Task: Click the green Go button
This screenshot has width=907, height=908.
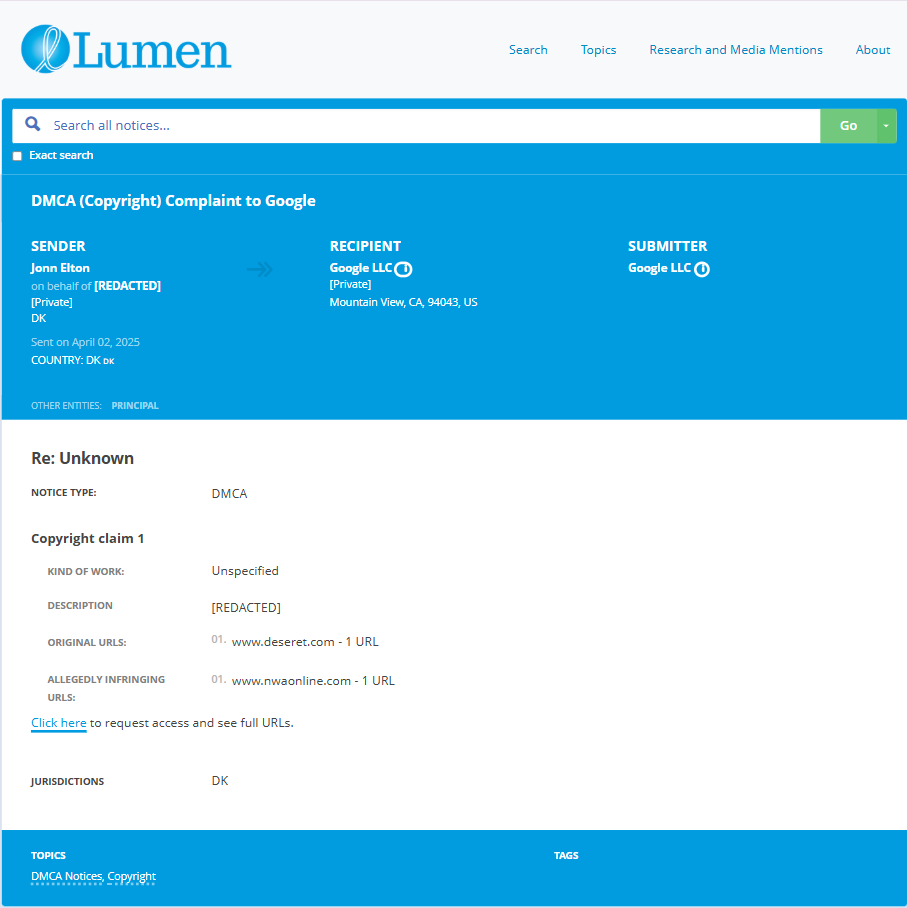Action: (x=848, y=126)
